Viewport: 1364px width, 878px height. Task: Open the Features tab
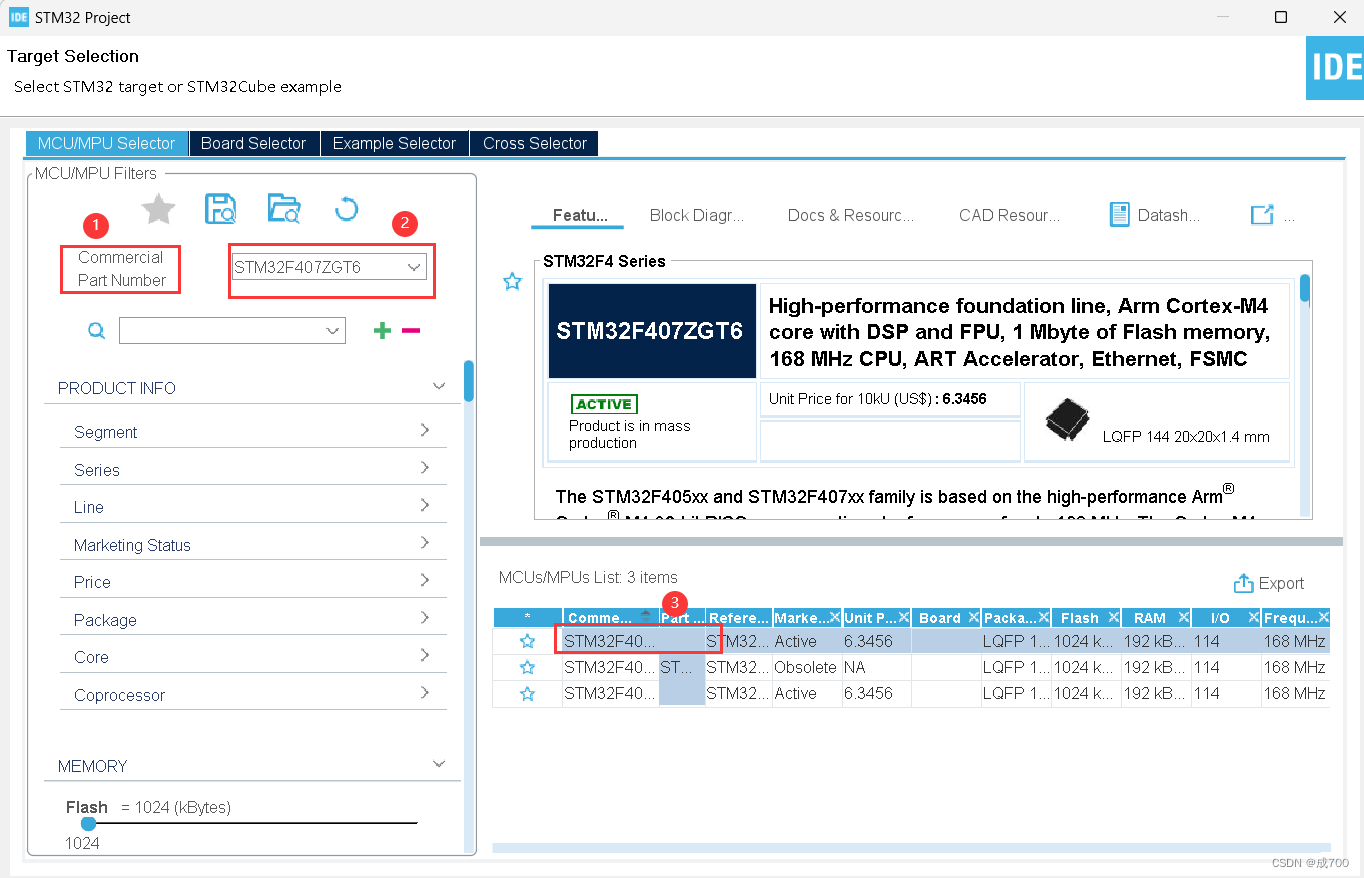580,215
